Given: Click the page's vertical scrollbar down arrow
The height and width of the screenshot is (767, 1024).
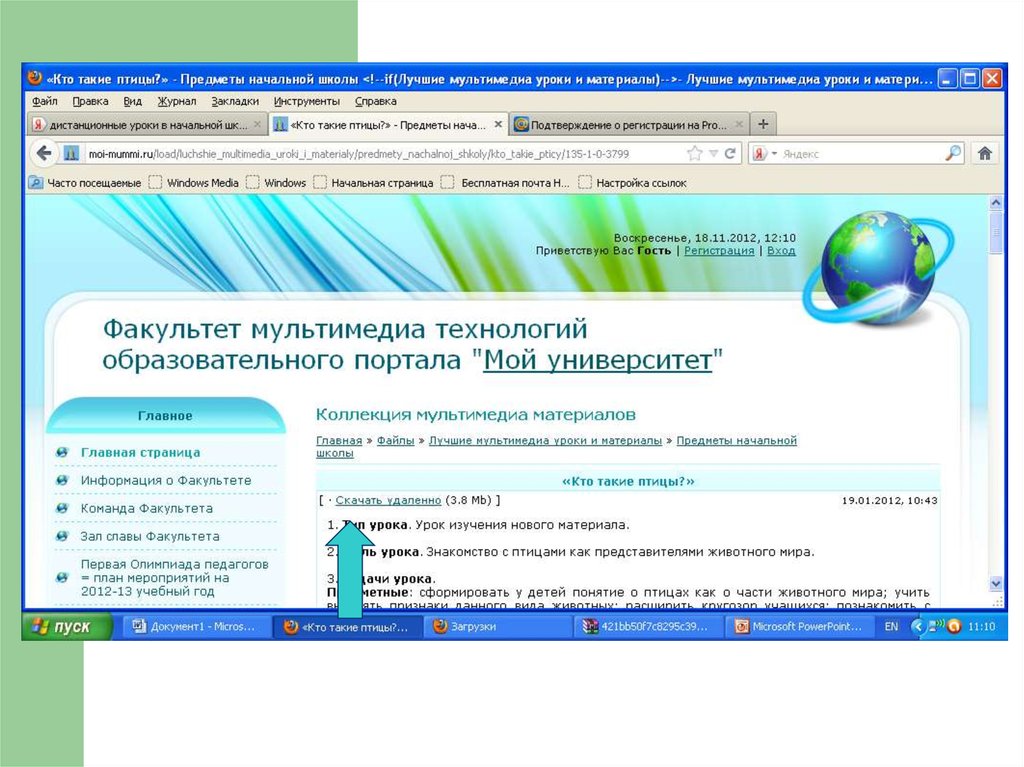Looking at the screenshot, I should [x=995, y=584].
